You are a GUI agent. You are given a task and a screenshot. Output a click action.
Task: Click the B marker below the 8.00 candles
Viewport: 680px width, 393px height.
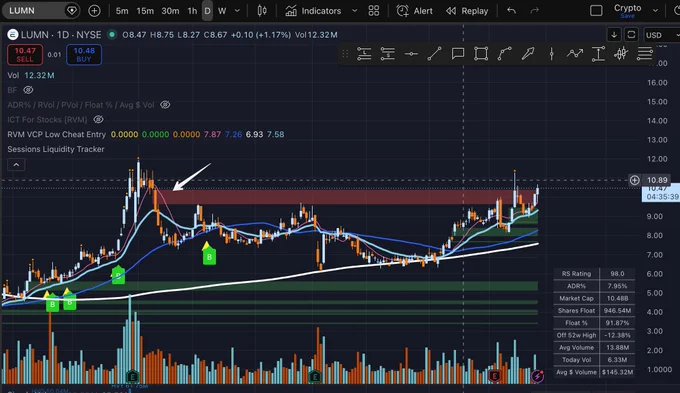click(x=209, y=257)
